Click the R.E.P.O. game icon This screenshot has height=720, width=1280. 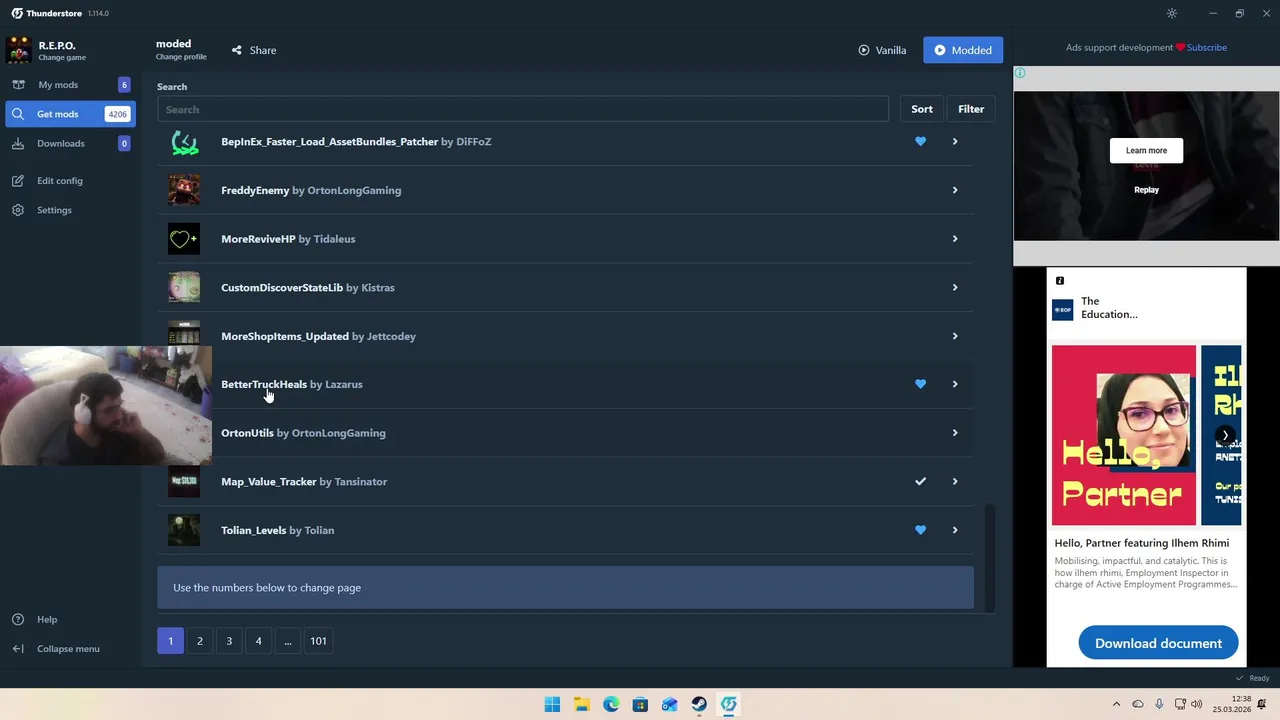point(19,50)
